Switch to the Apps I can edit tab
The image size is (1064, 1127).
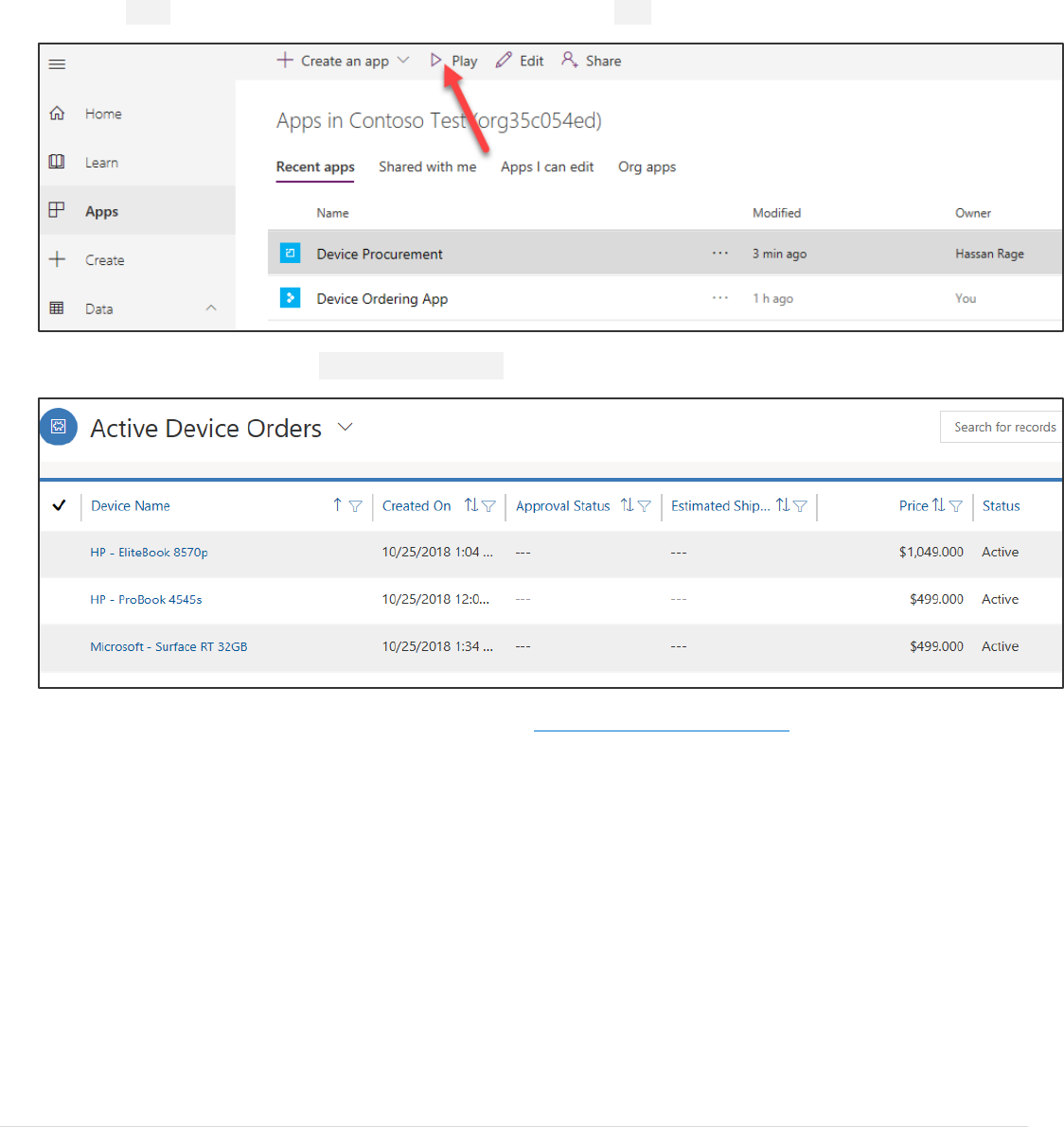(x=547, y=167)
